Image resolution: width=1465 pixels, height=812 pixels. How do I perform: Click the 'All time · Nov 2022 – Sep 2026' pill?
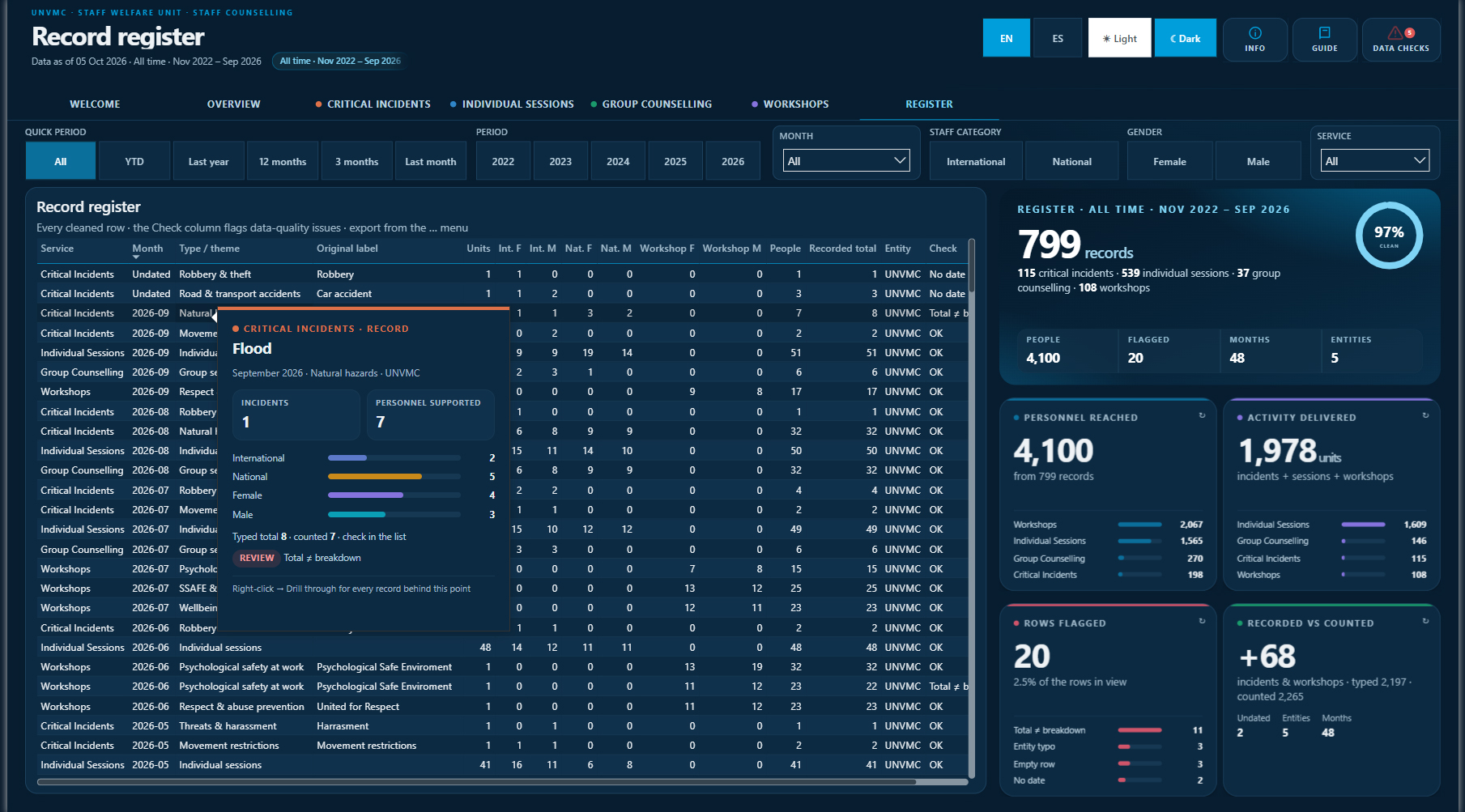pos(340,61)
